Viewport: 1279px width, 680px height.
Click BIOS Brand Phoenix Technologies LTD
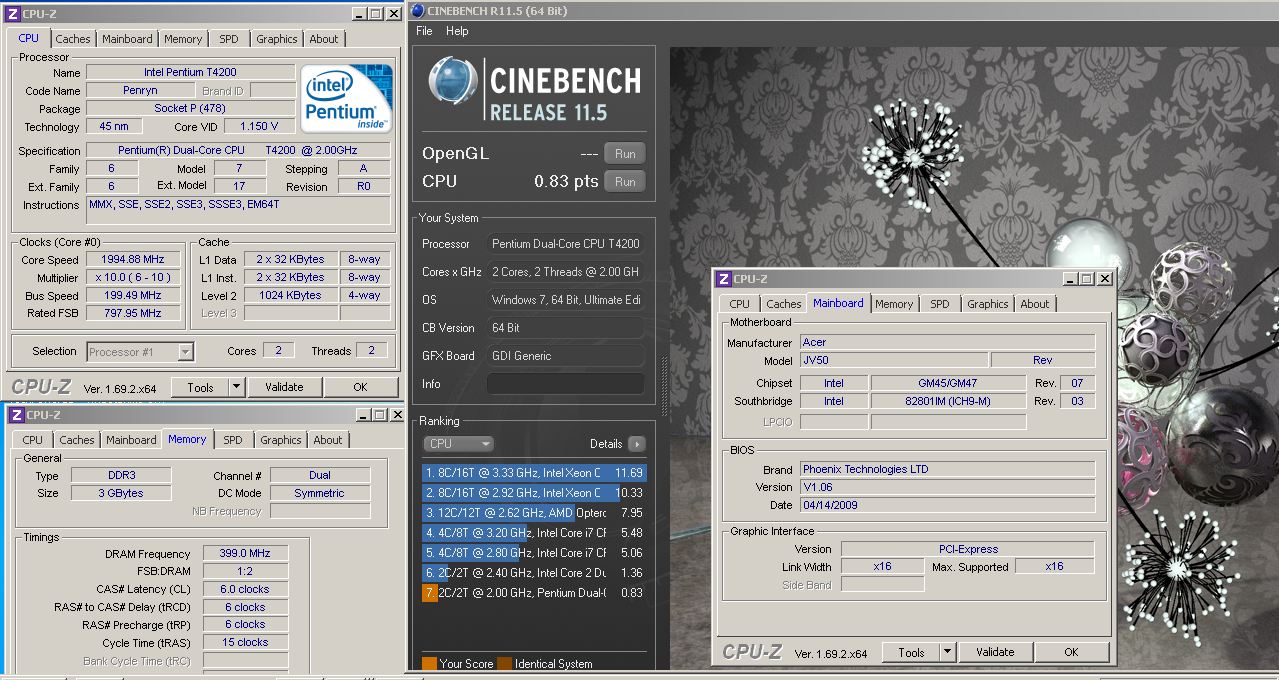[947, 469]
